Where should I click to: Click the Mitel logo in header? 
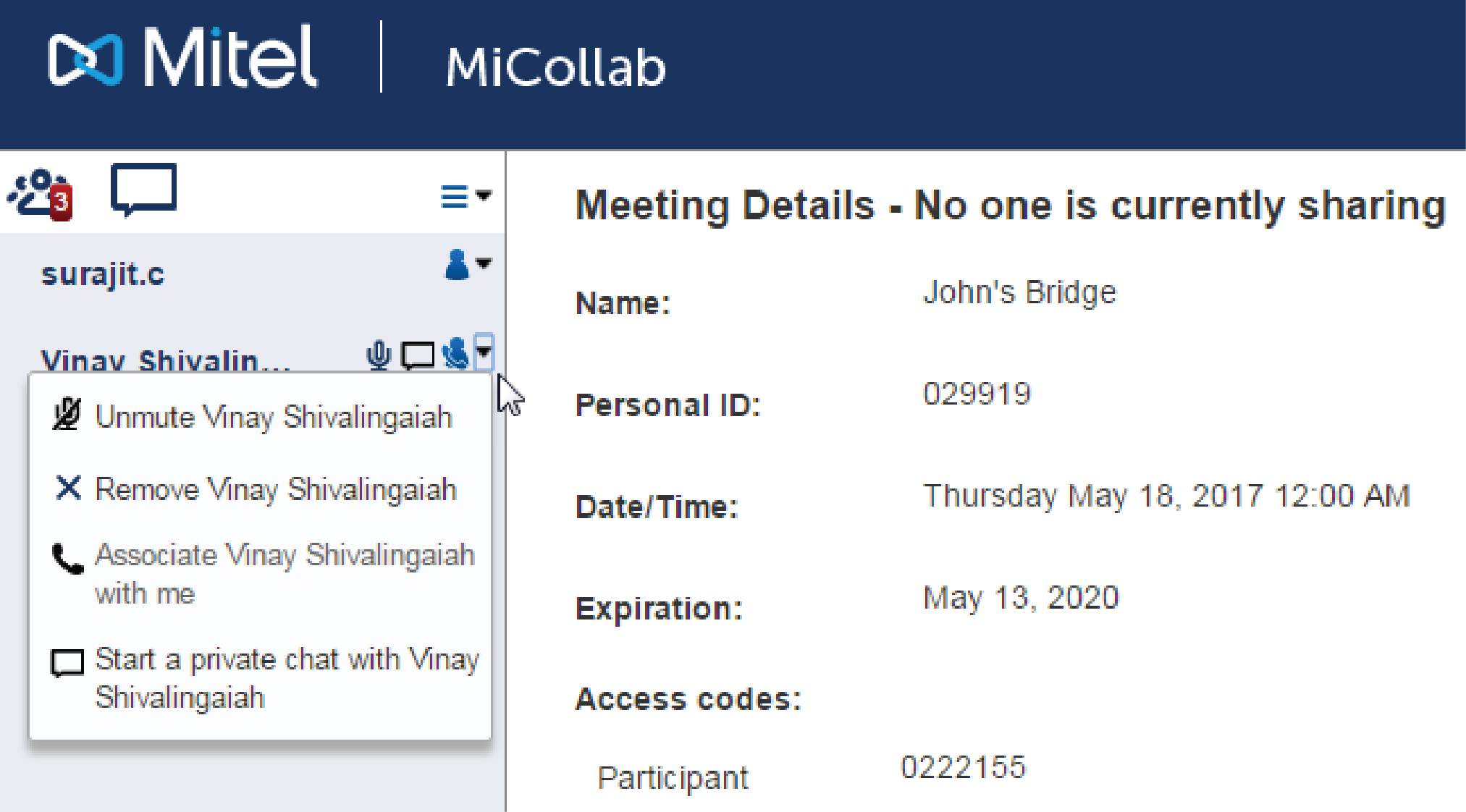[x=182, y=56]
